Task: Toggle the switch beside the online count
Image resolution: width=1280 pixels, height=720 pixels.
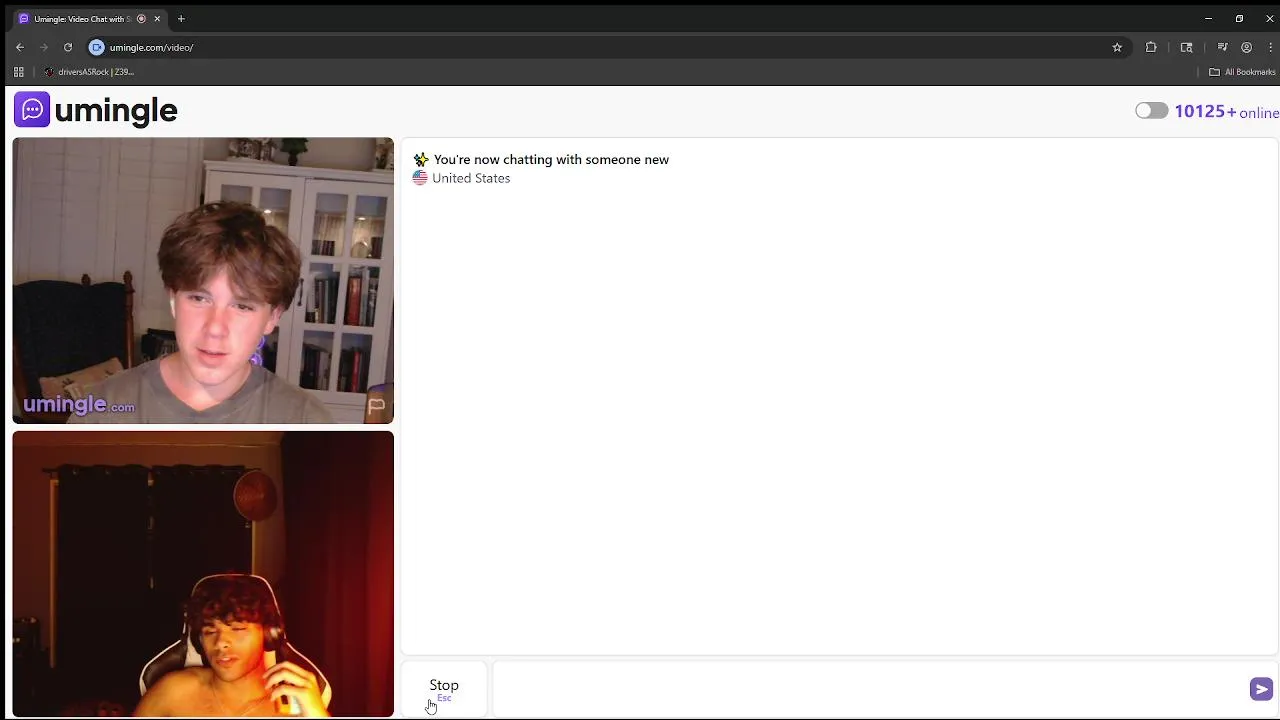Action: pos(1151,111)
